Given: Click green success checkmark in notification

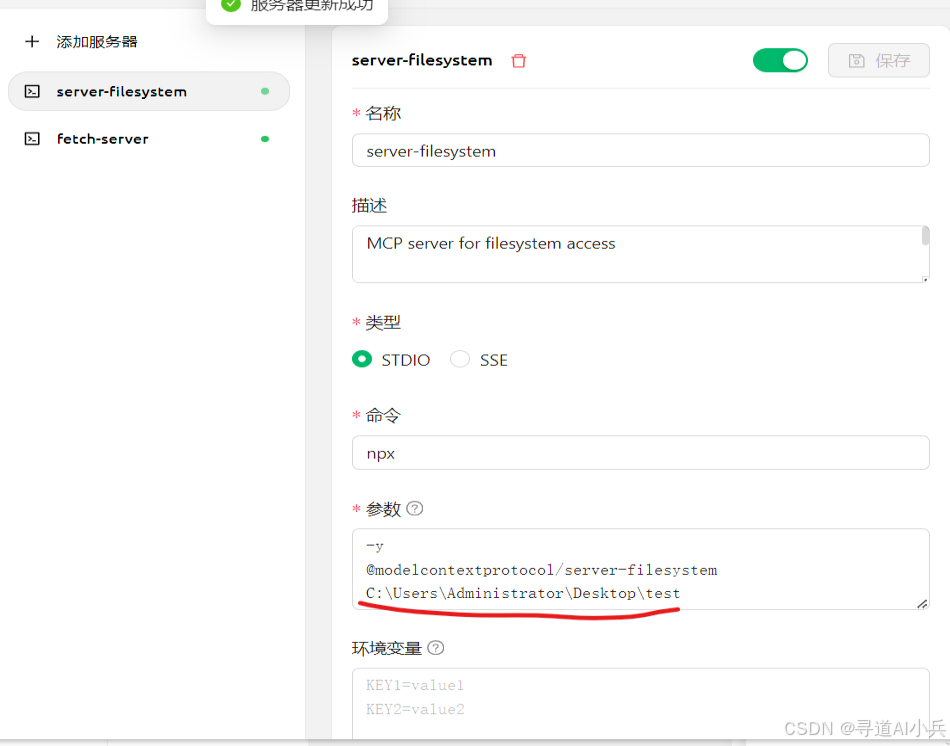Looking at the screenshot, I should pos(231,5).
